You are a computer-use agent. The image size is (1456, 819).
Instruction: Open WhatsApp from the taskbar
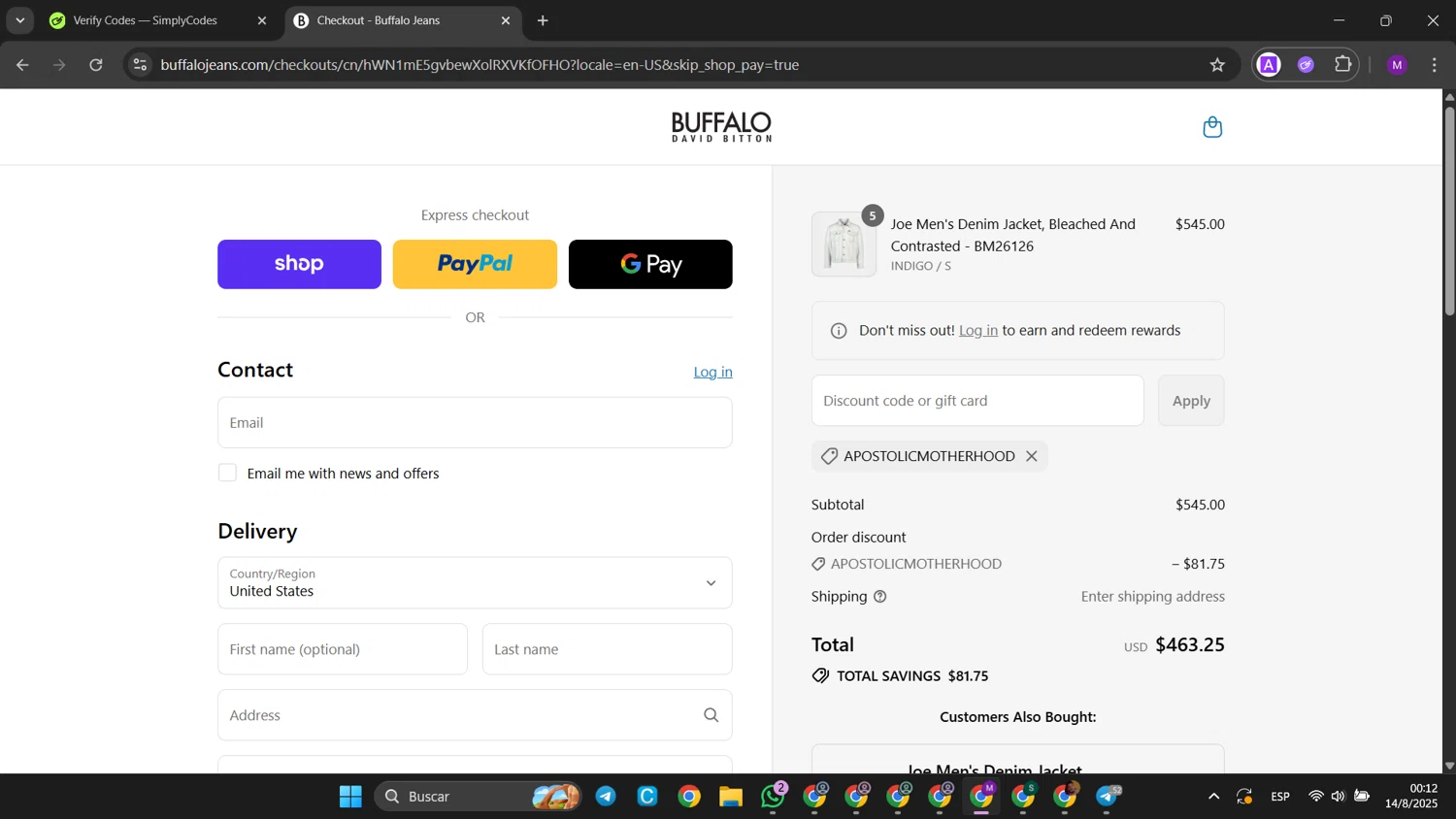click(x=774, y=797)
